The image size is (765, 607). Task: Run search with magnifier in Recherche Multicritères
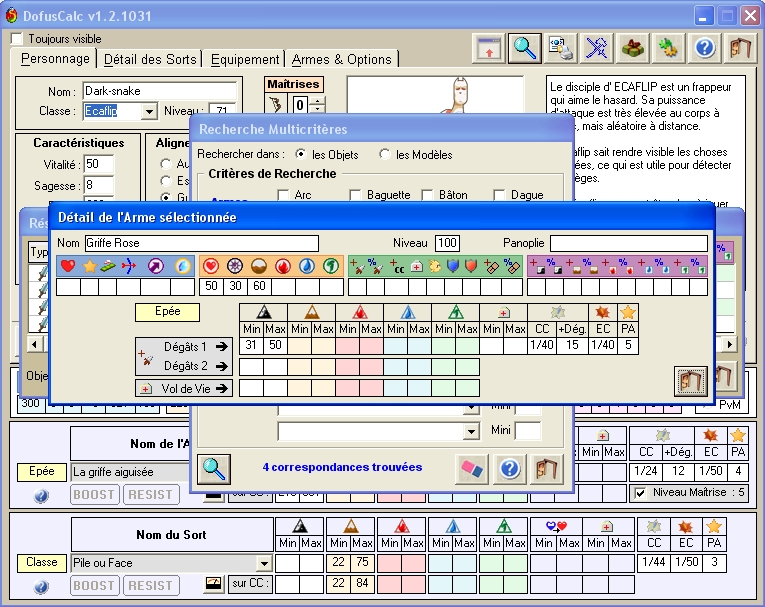214,469
